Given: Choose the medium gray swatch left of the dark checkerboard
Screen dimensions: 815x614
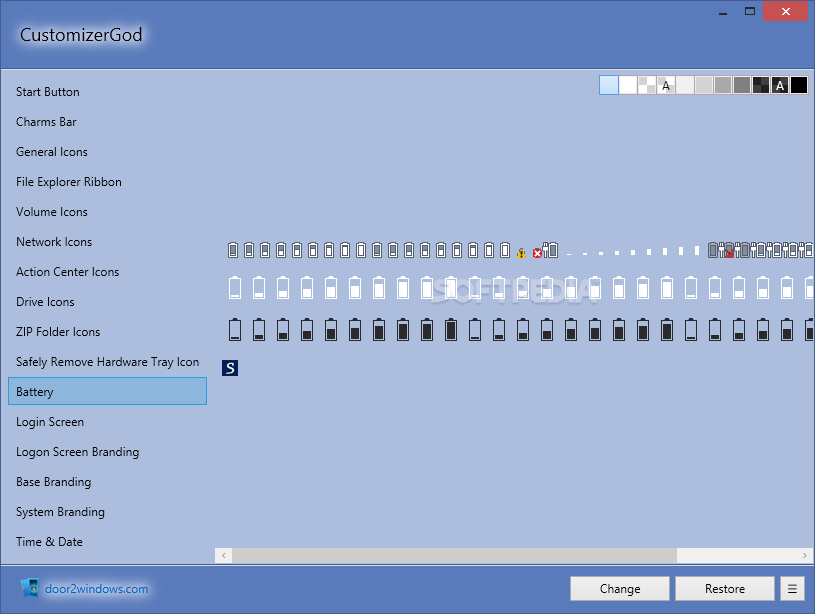Looking at the screenshot, I should pos(742,85).
